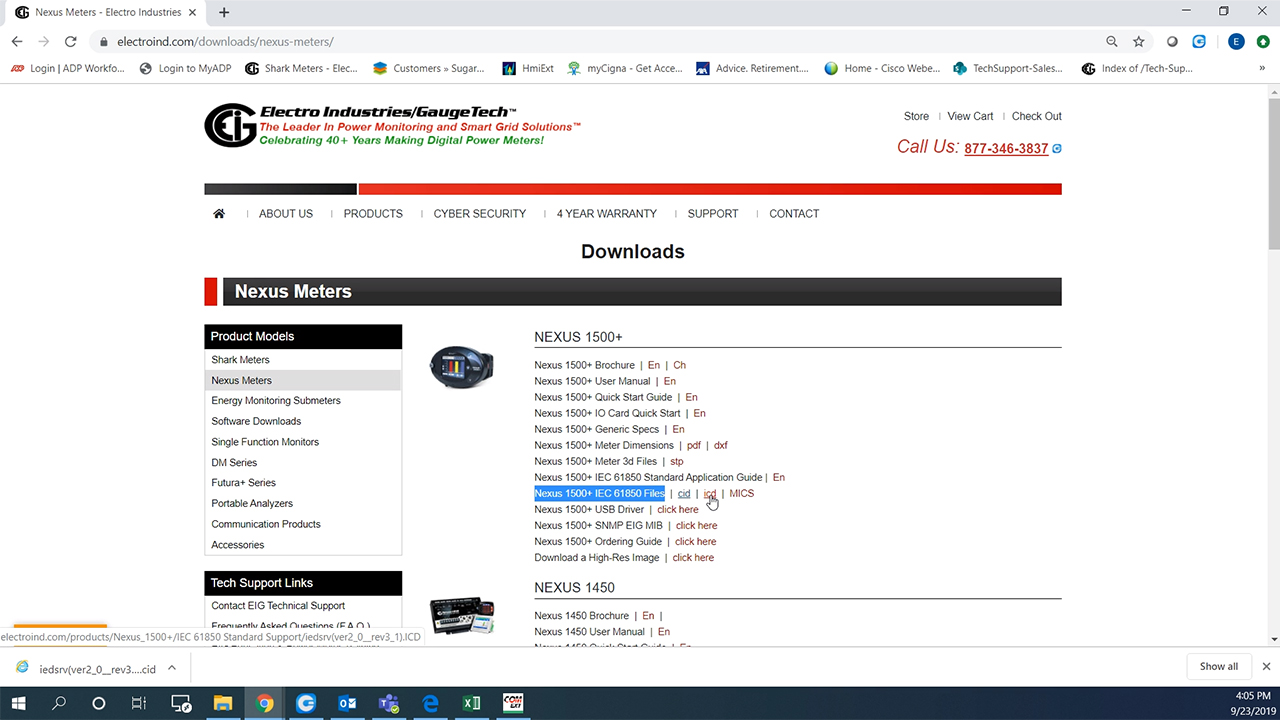Screen dimensions: 1280x720
Task: Download IEC 61850 Files cid link
Action: pos(684,493)
